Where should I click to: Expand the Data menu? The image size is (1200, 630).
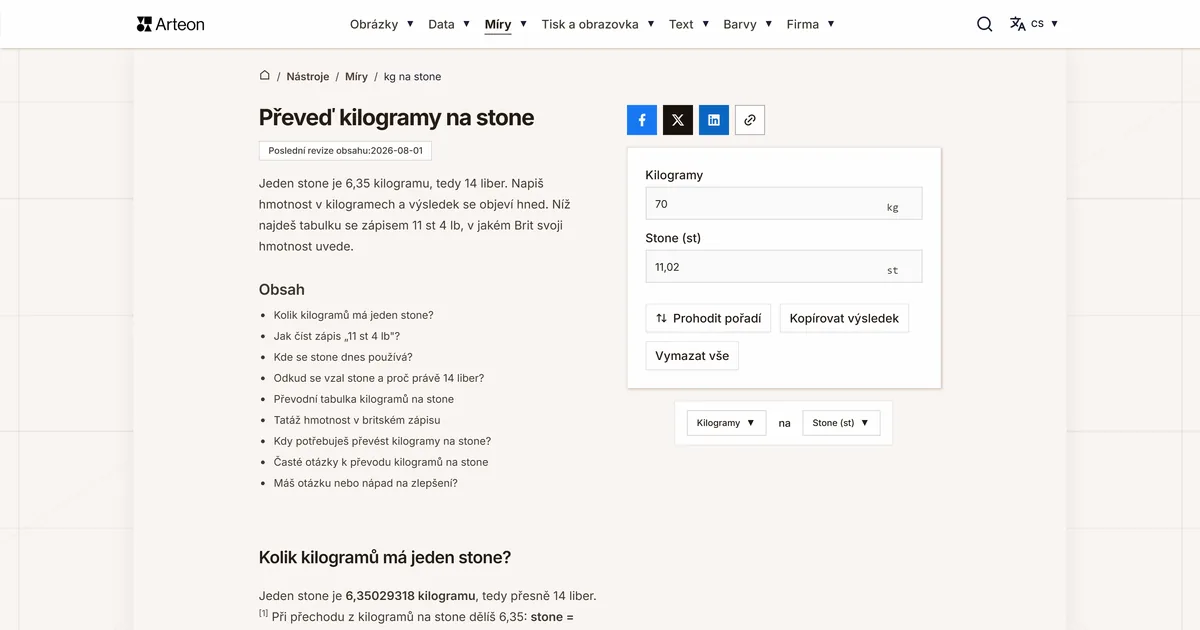(449, 24)
